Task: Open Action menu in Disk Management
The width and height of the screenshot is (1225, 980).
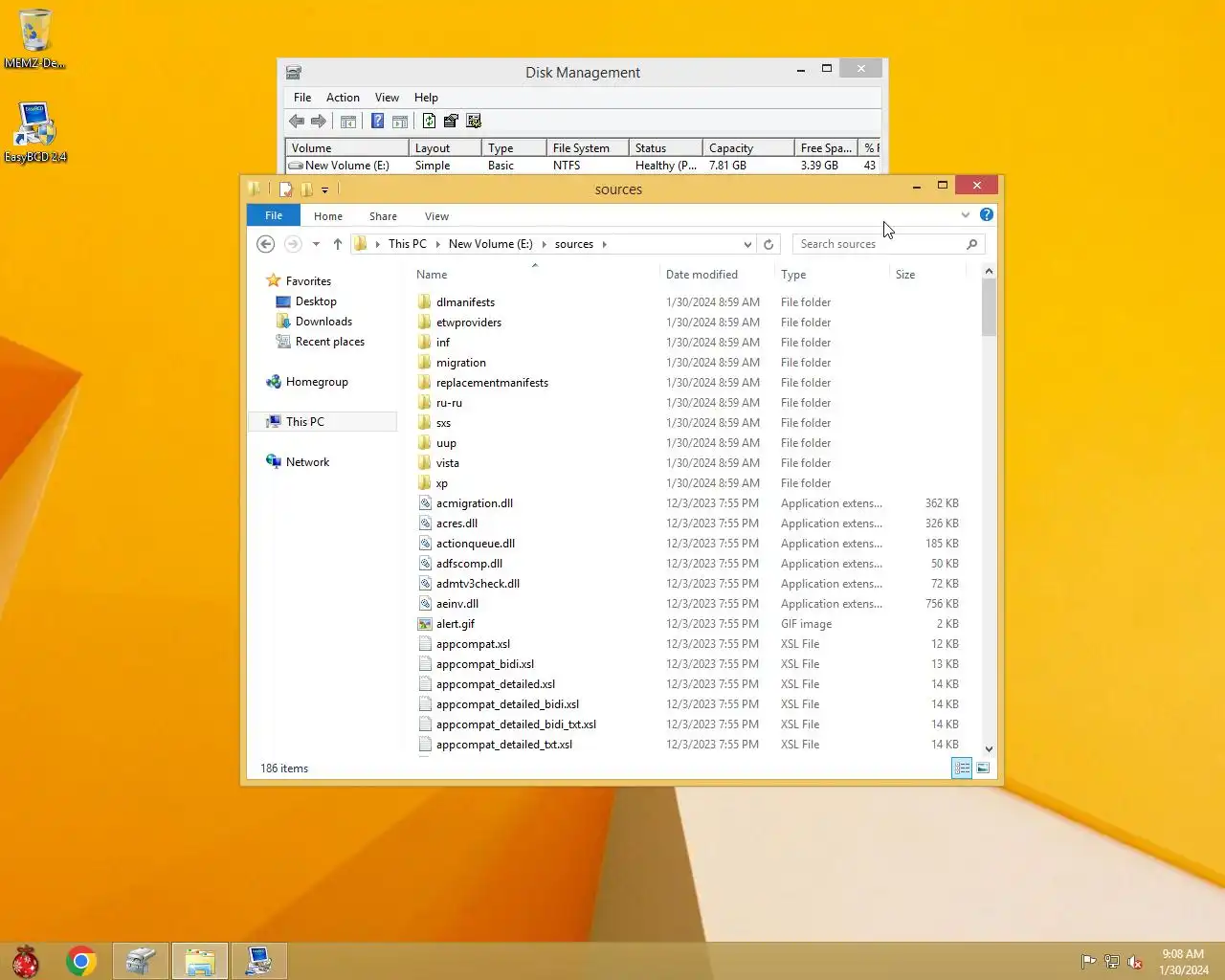Action: tap(343, 98)
